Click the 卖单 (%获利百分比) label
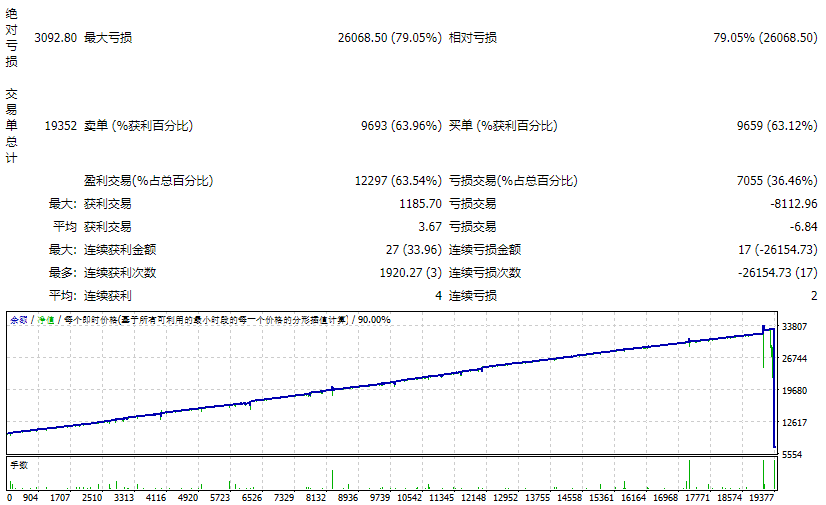The height and width of the screenshot is (505, 826). [138, 126]
